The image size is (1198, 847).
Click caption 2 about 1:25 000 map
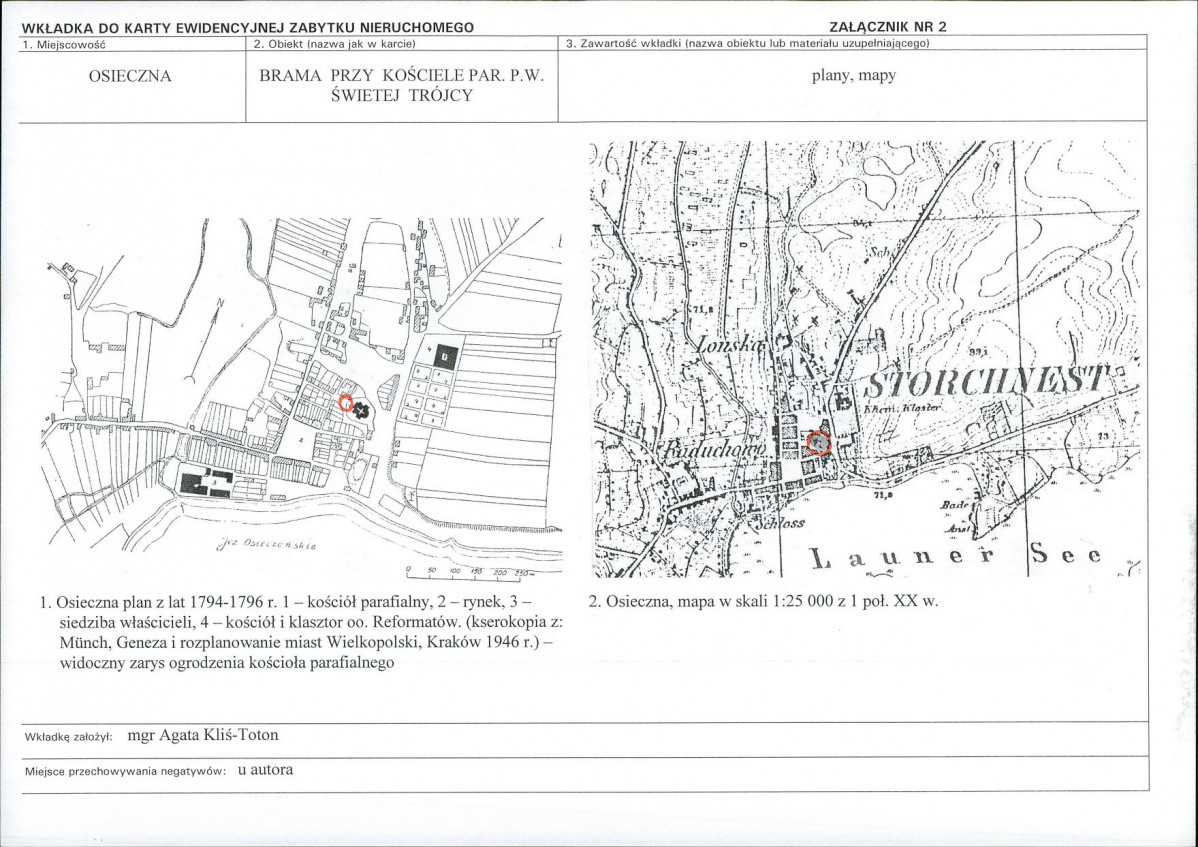(x=763, y=601)
